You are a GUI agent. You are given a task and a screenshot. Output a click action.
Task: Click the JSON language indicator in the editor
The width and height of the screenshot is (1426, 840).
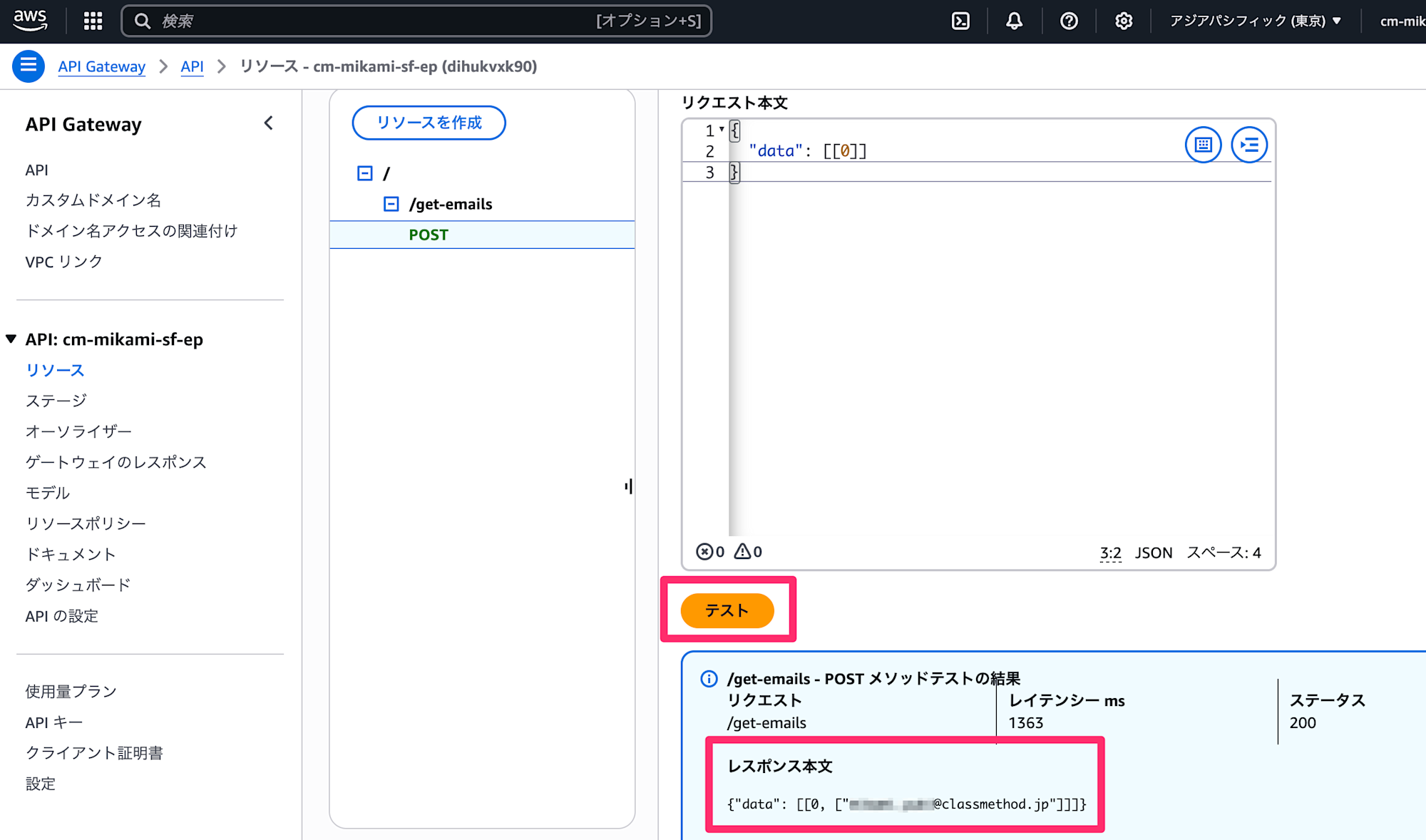1154,553
